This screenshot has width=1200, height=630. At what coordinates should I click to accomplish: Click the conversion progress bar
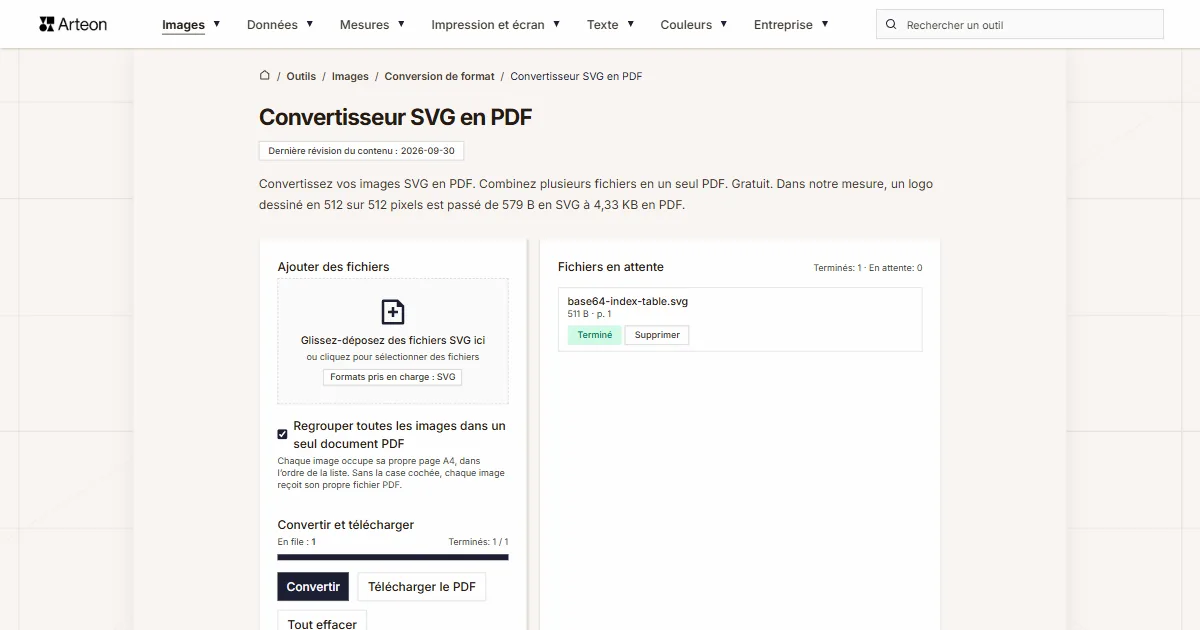point(393,557)
